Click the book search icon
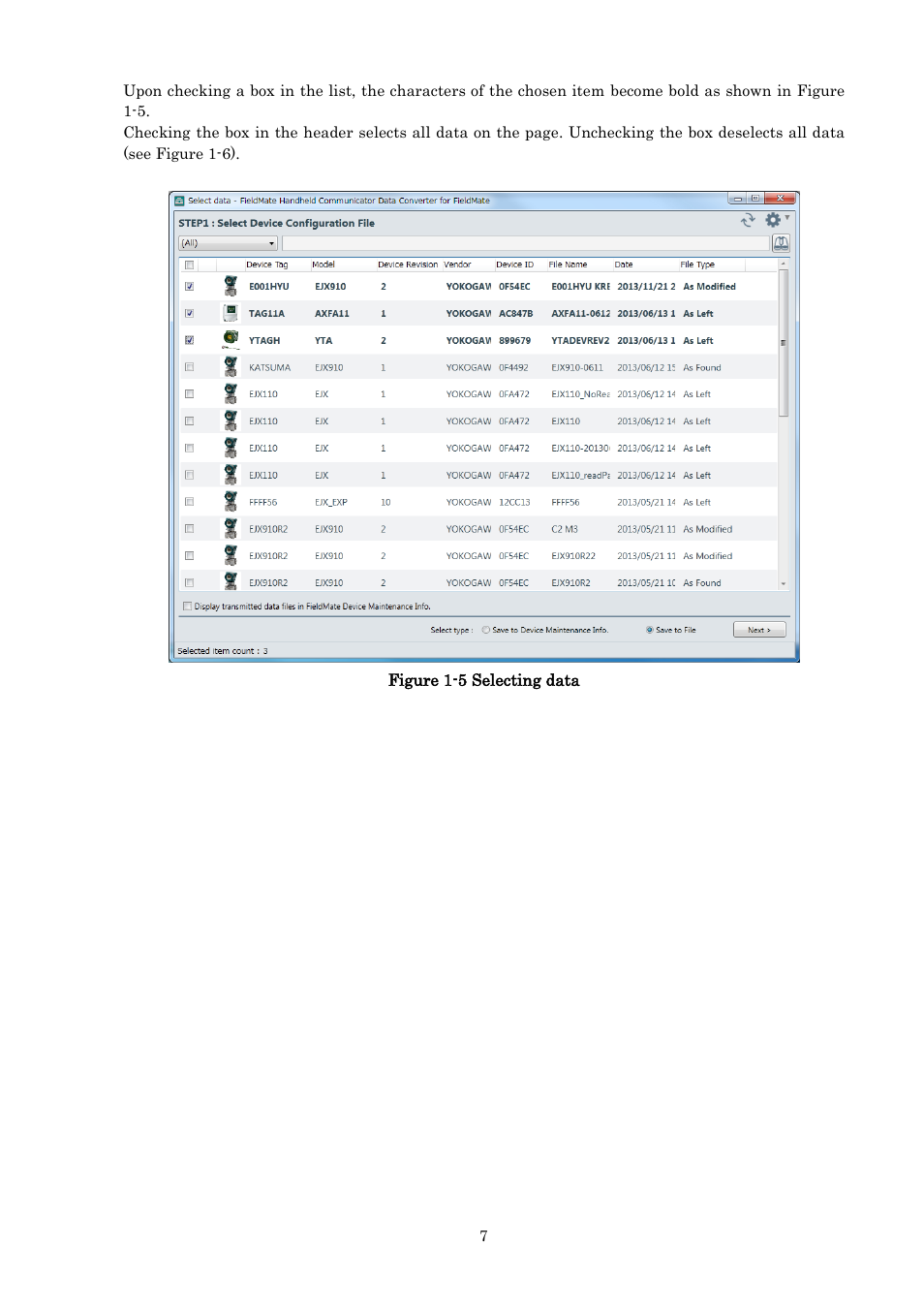This screenshot has width=924, height=1308. (x=781, y=243)
